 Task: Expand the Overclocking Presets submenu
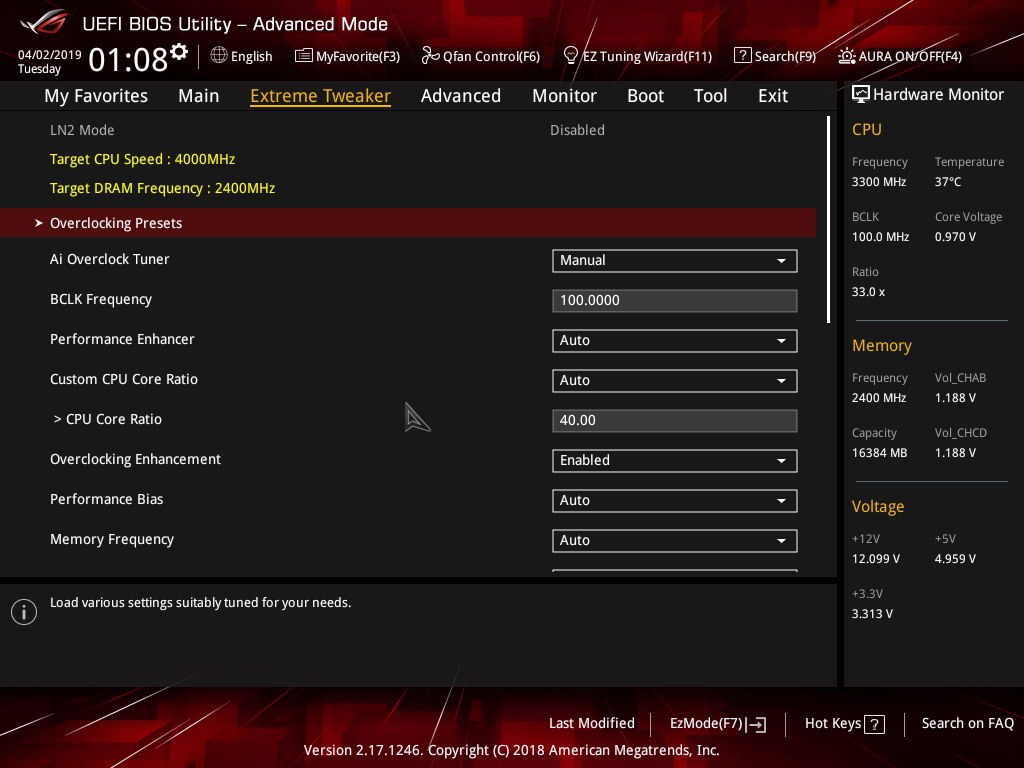tap(408, 223)
